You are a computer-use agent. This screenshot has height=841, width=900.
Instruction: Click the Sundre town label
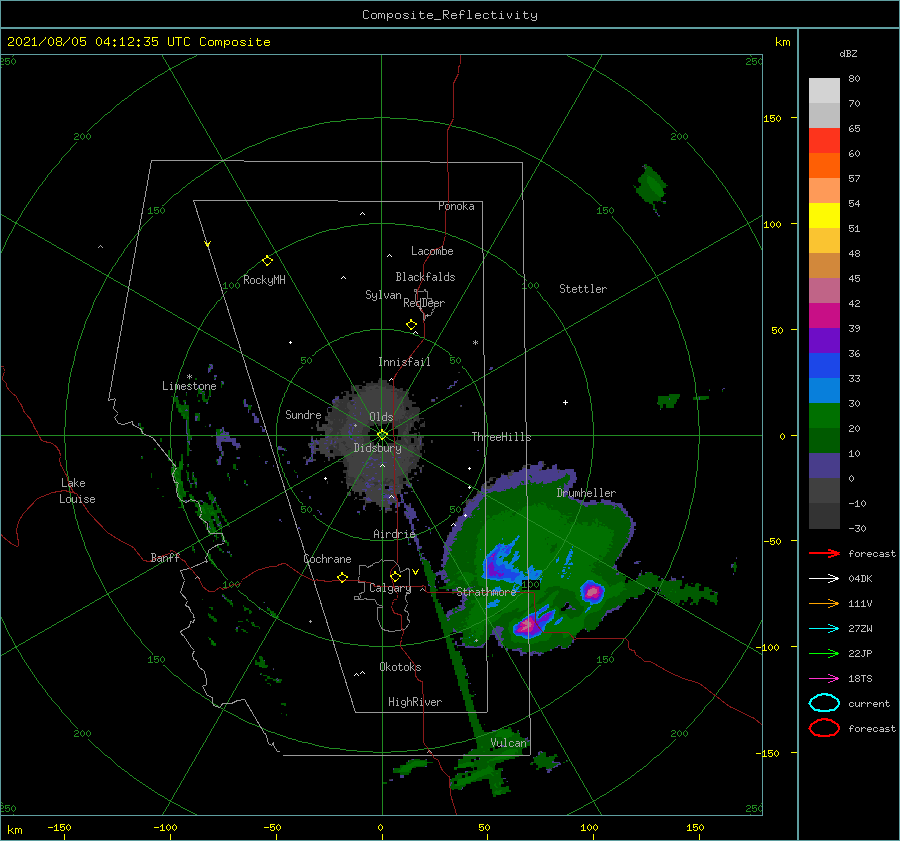click(303, 414)
